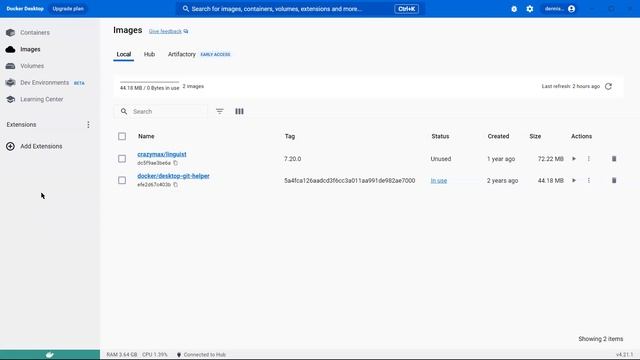
Task: Open more actions for docker/desktop-git-helper
Action: [589, 180]
